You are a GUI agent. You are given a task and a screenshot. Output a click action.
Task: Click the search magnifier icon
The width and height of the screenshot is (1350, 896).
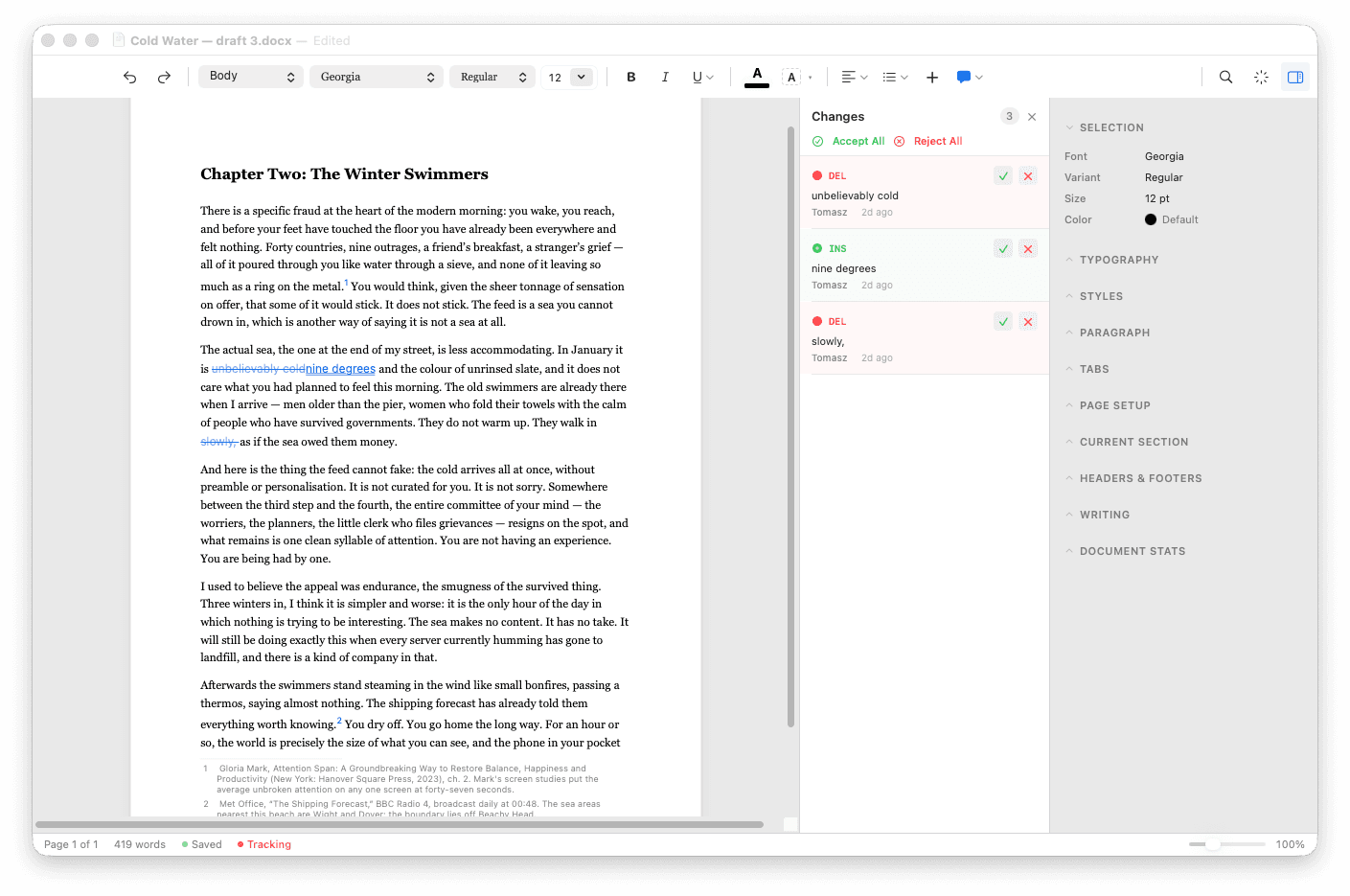tap(1225, 78)
